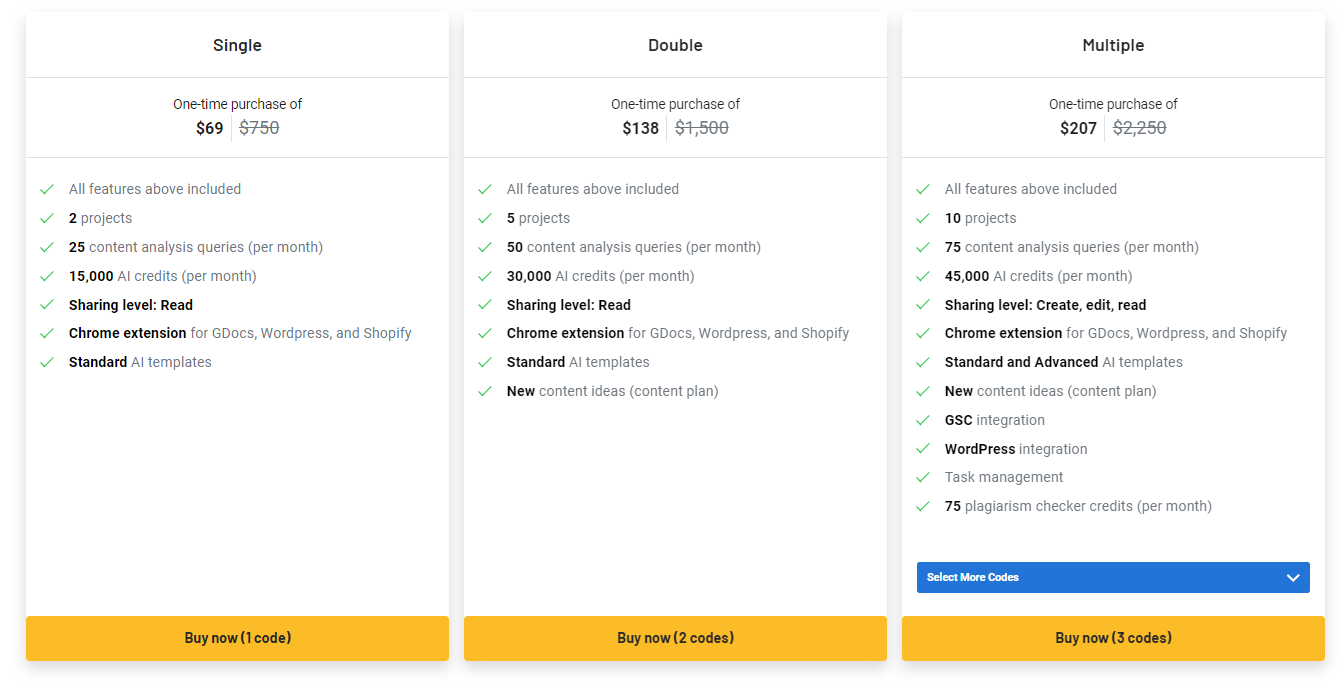Purchase with Buy now (3 codes)
The height and width of the screenshot is (683, 1342).
pos(1113,638)
